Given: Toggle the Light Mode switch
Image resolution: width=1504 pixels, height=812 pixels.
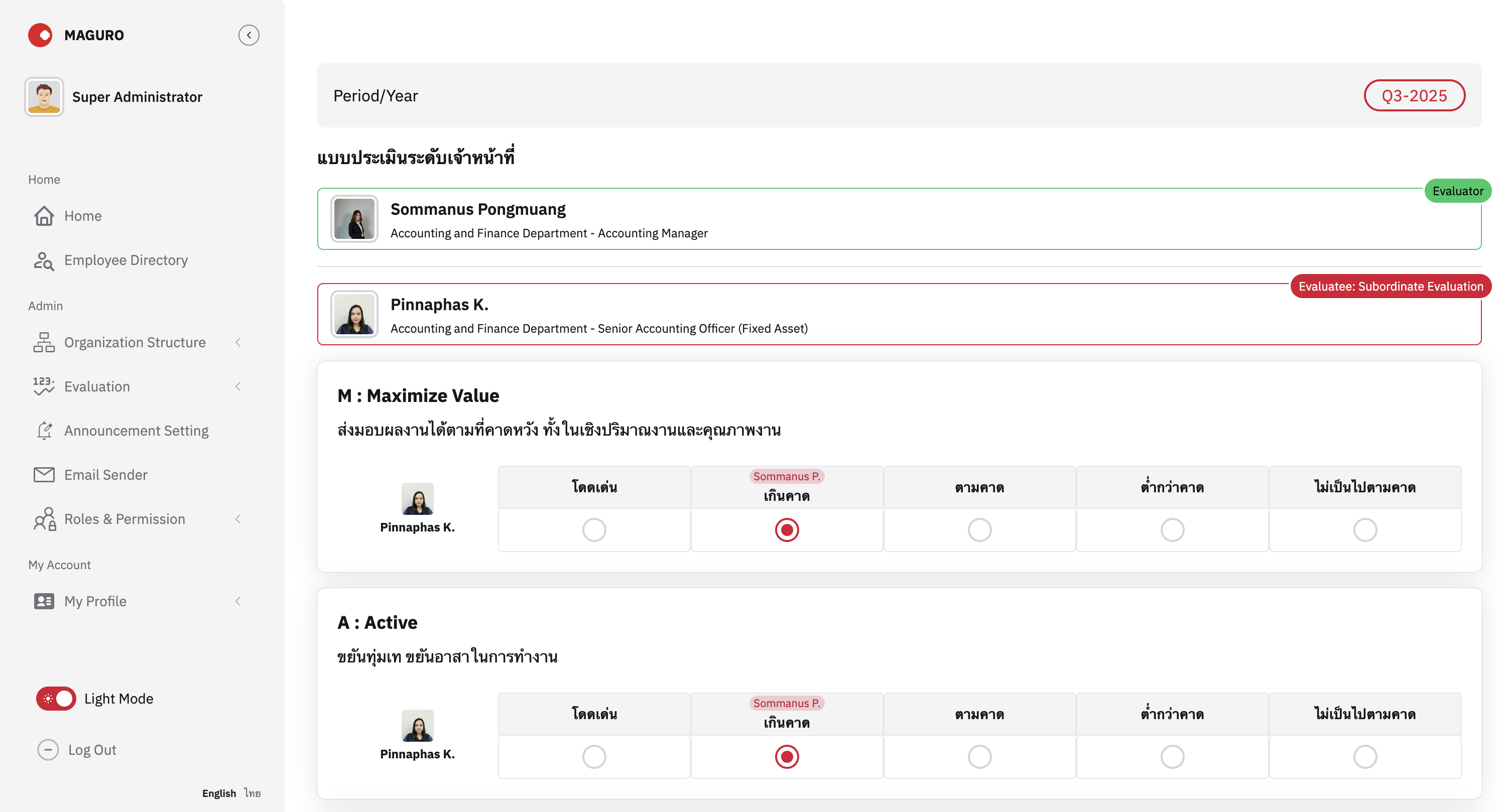Looking at the screenshot, I should click(56, 699).
